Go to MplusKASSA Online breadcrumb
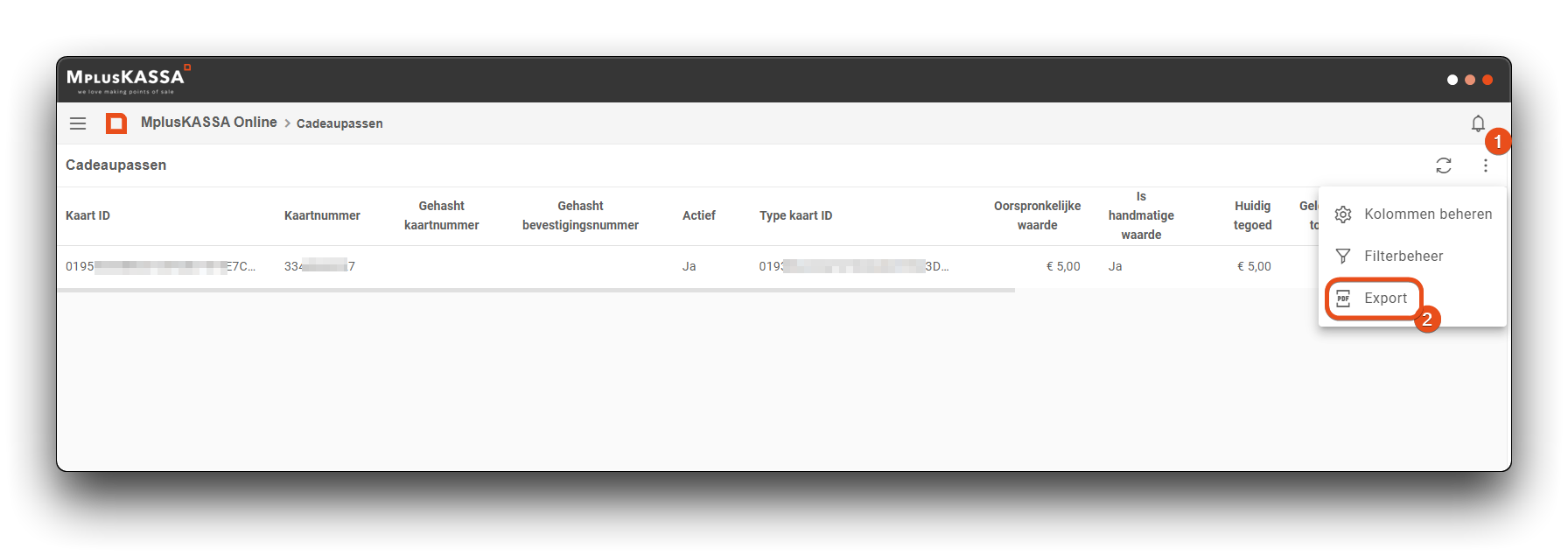1568x556 pixels. 208,123
